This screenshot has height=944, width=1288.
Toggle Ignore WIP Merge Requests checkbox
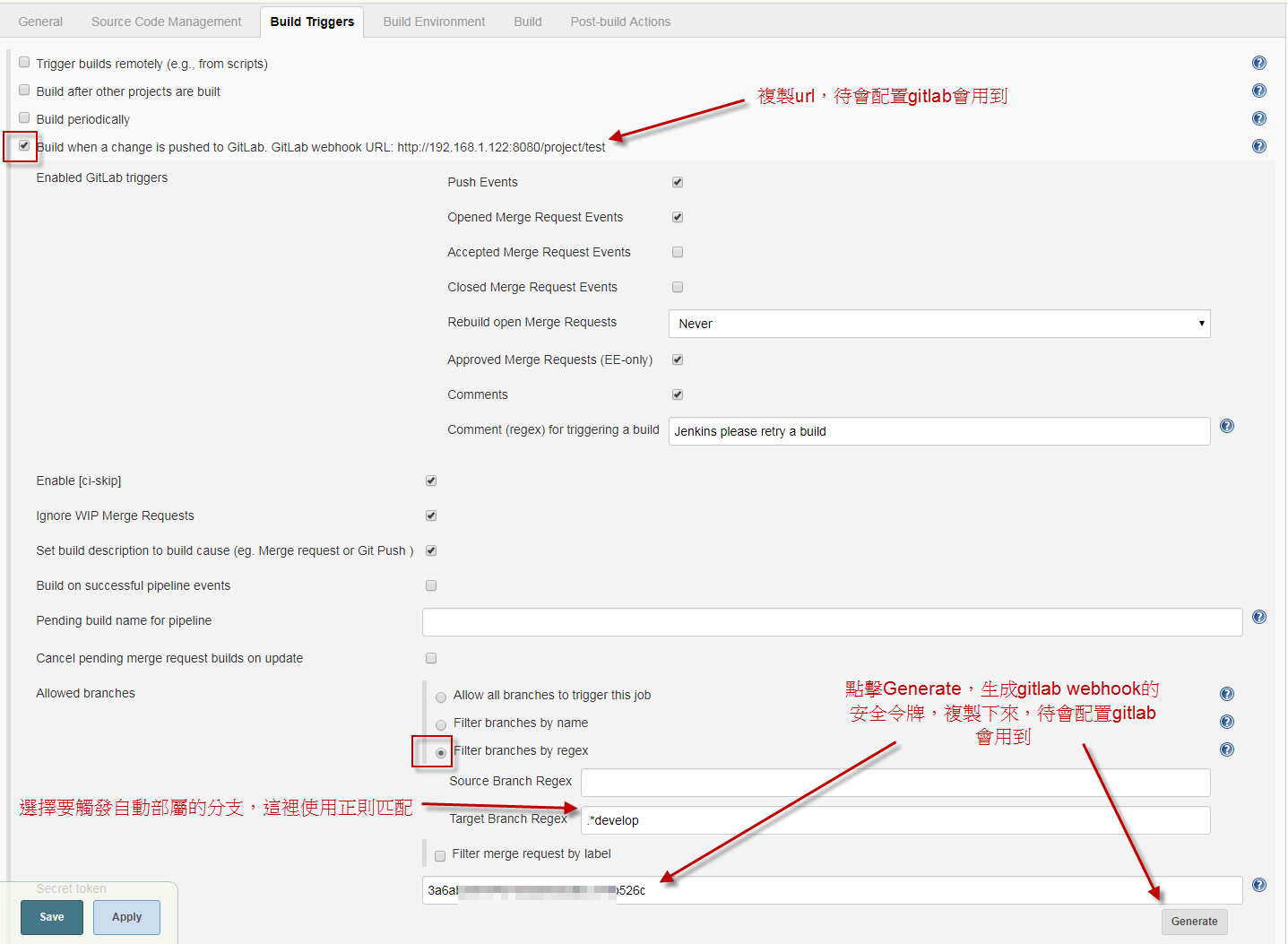pyautogui.click(x=431, y=515)
